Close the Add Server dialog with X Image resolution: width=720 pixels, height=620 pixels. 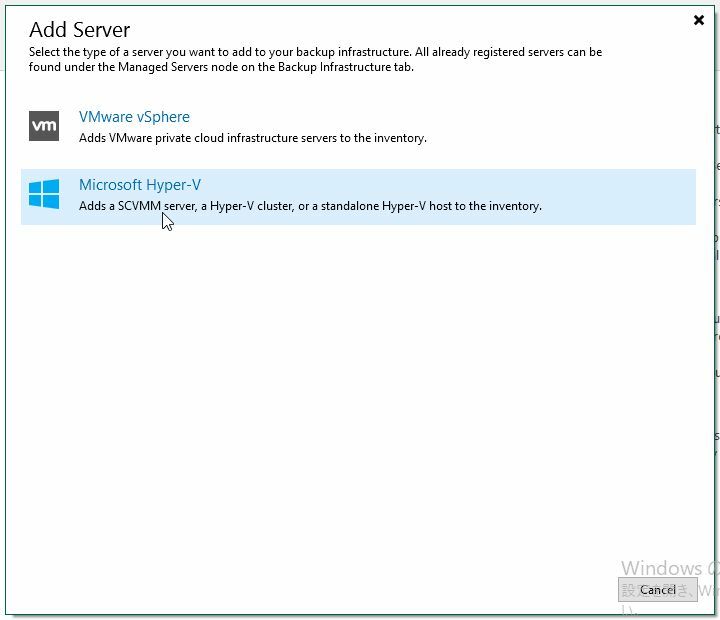(x=699, y=20)
